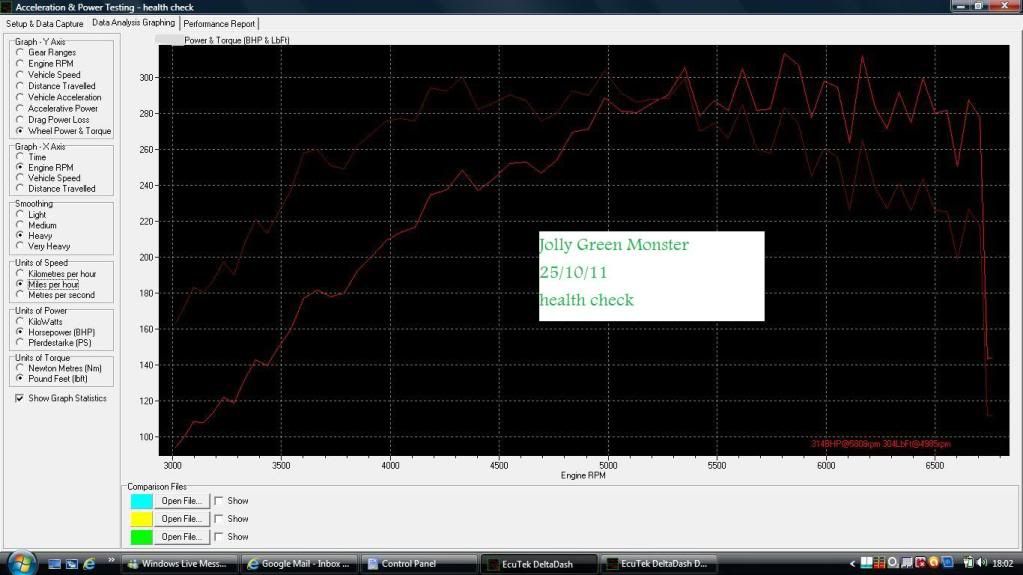1023x575 pixels.
Task: Launch Internet Explorer from Quick Launch
Action: [89, 564]
